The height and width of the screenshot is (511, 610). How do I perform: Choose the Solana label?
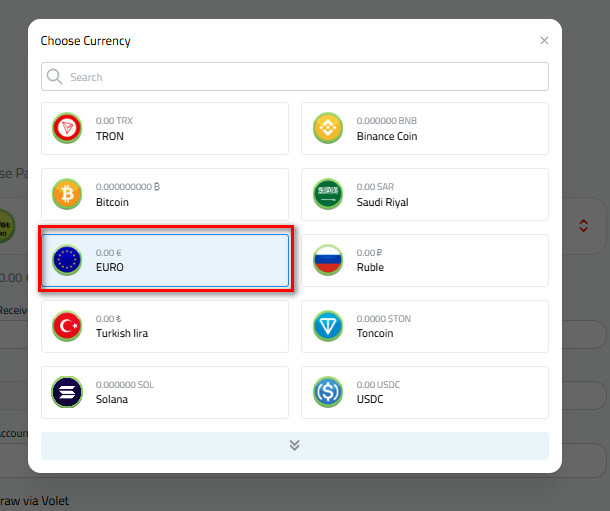[112, 399]
